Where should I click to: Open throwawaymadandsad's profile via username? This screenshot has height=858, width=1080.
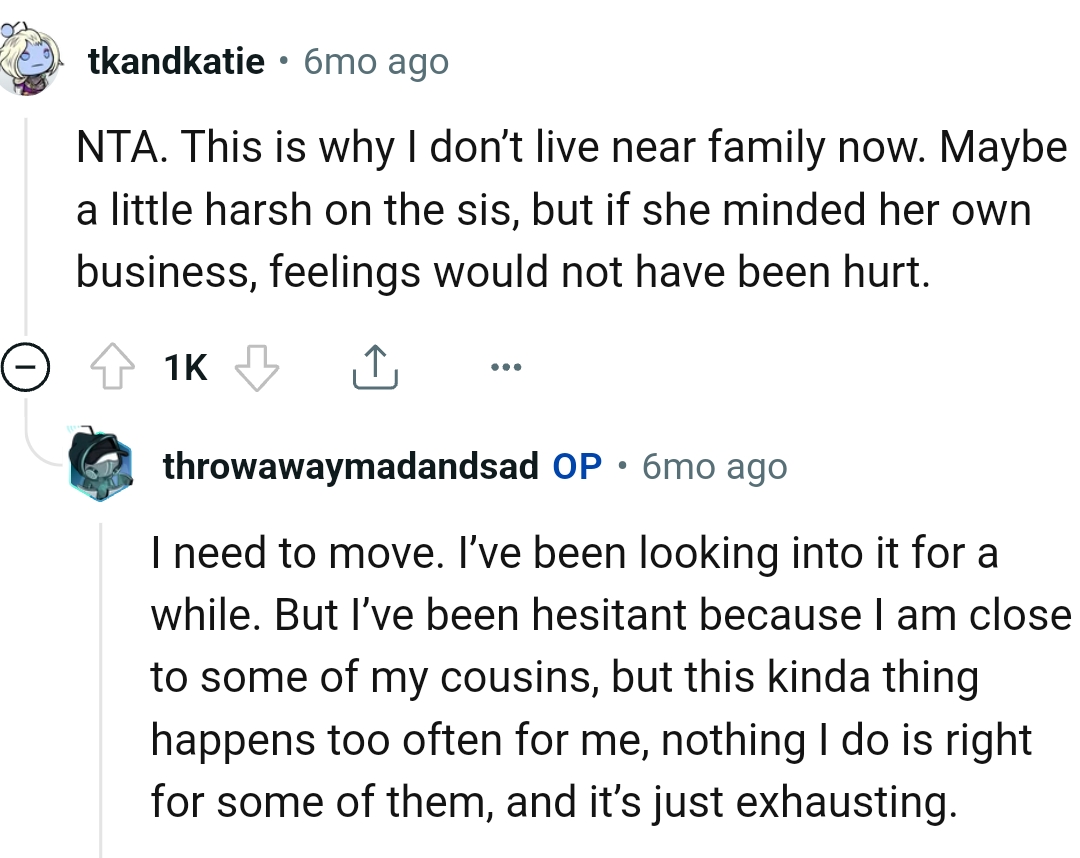pyautogui.click(x=352, y=466)
